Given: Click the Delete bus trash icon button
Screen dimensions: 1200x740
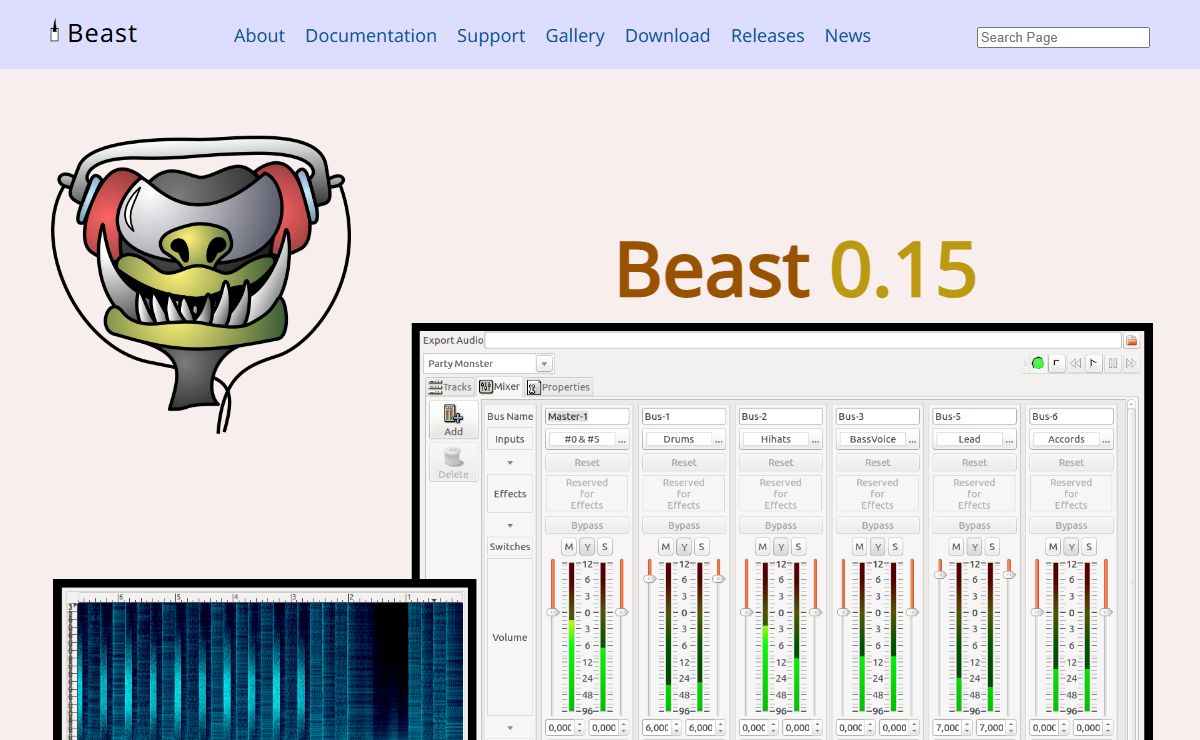Looking at the screenshot, I should (x=454, y=463).
